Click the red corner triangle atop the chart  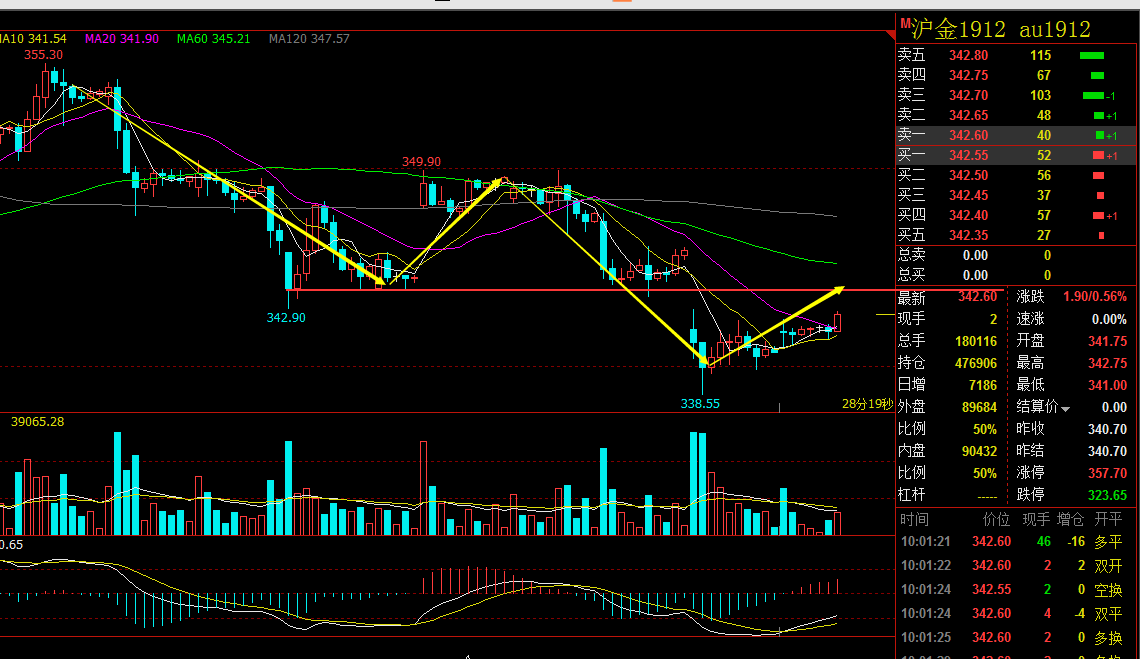(x=890, y=35)
